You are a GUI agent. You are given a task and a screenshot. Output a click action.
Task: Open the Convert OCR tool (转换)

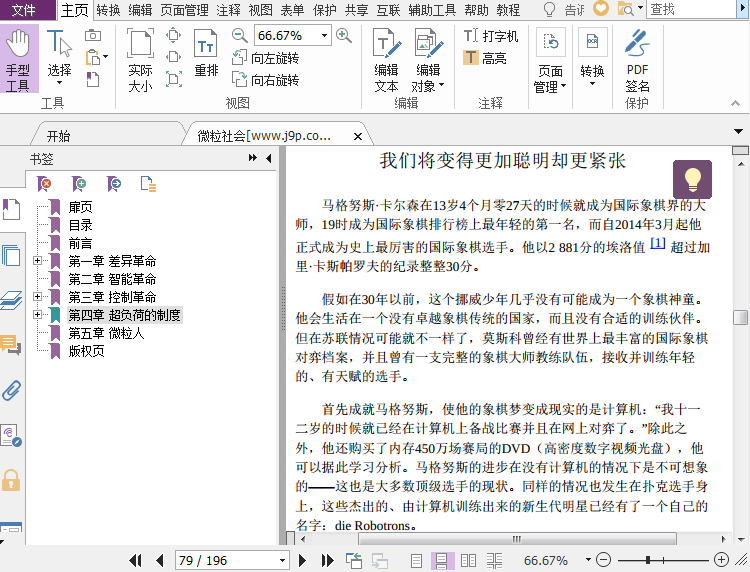592,57
